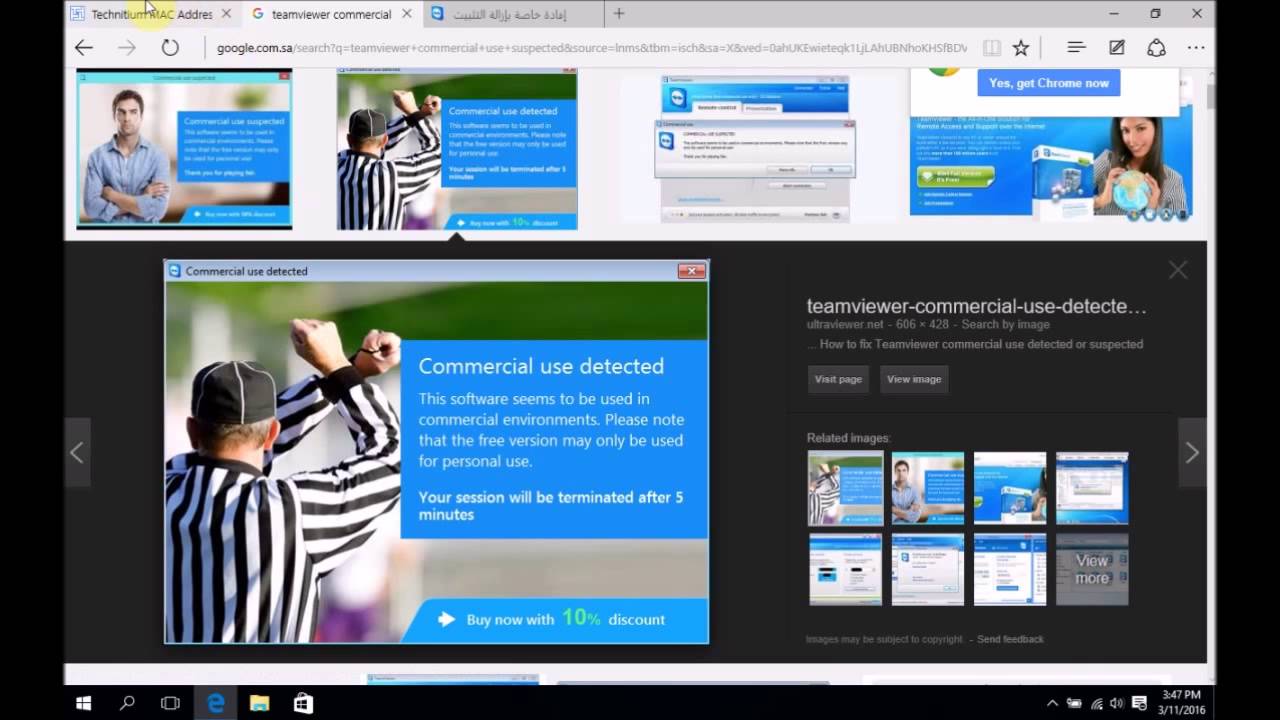Click View image button
Screen dimensions: 1280x720
pos(914,379)
